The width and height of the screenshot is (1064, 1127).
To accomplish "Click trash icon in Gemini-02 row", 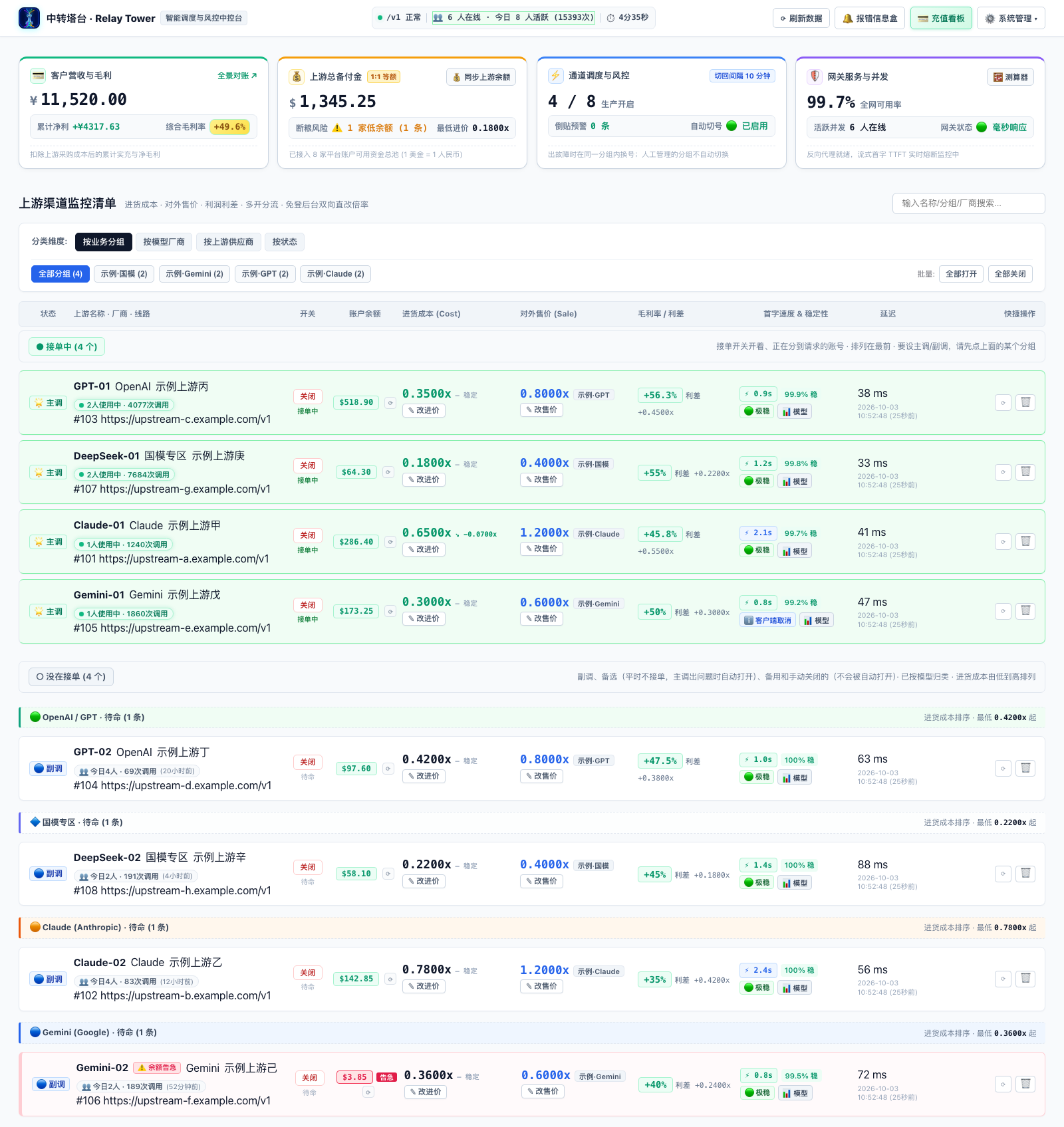I will 1025,1084.
